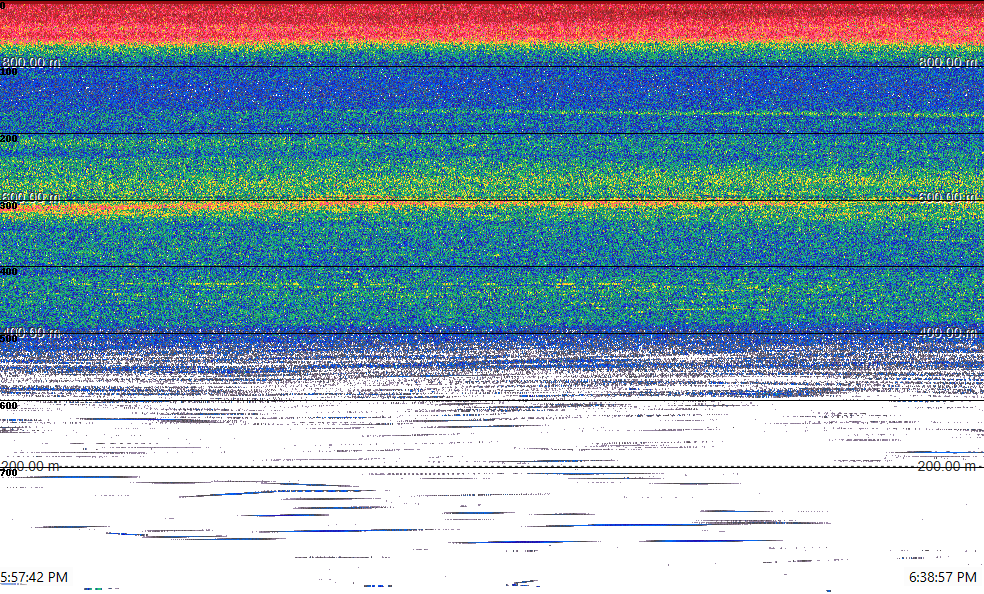Select the 500 depth gridline label

tap(9, 339)
